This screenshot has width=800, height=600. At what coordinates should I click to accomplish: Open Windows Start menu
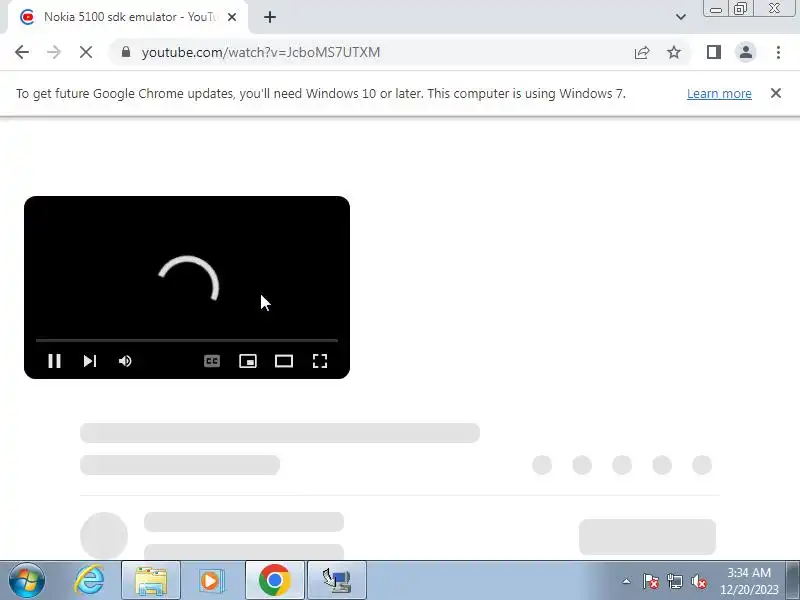point(27,580)
